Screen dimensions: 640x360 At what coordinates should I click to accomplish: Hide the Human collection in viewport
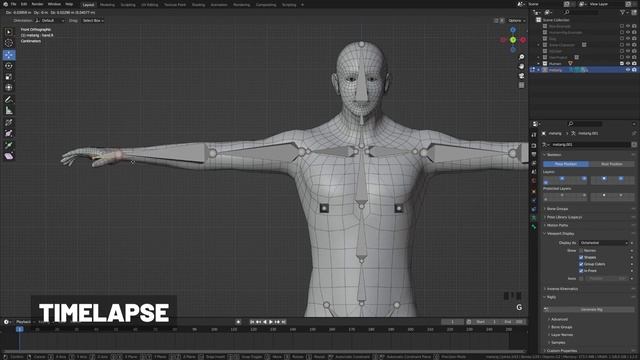tap(628, 64)
